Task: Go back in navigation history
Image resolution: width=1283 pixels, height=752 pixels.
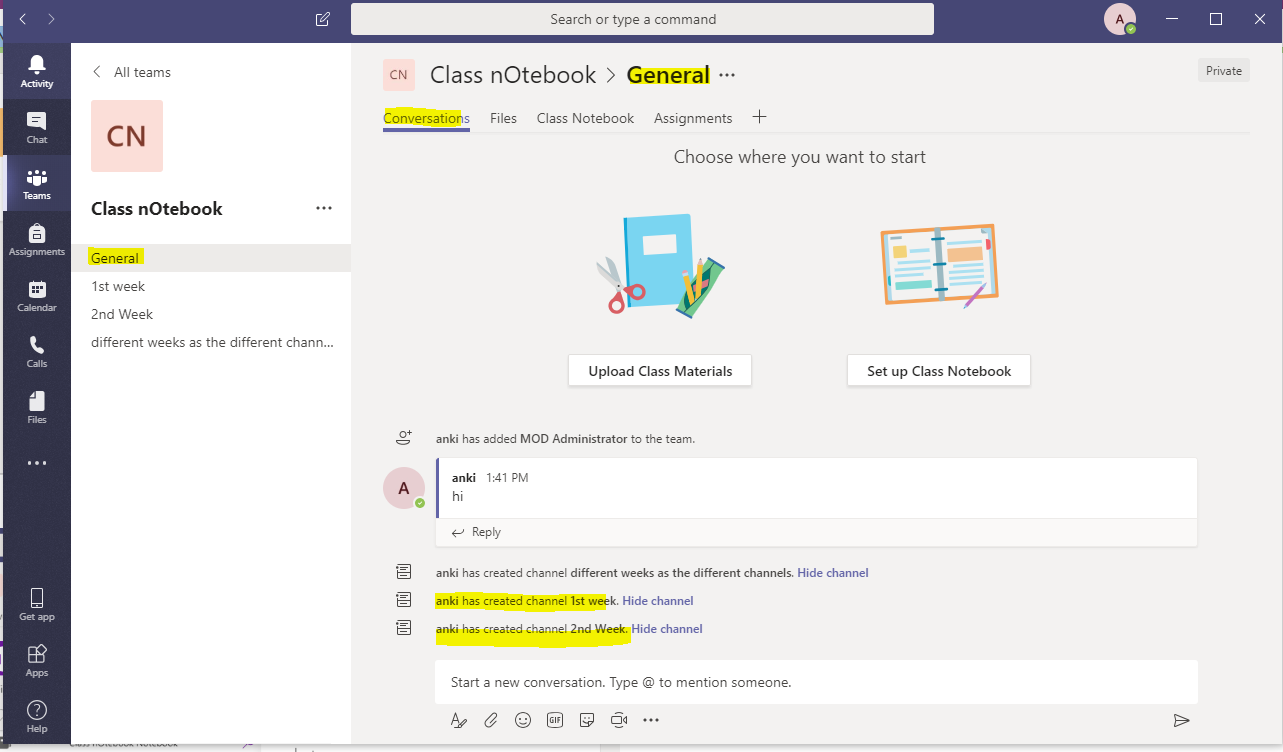Action: coord(23,19)
